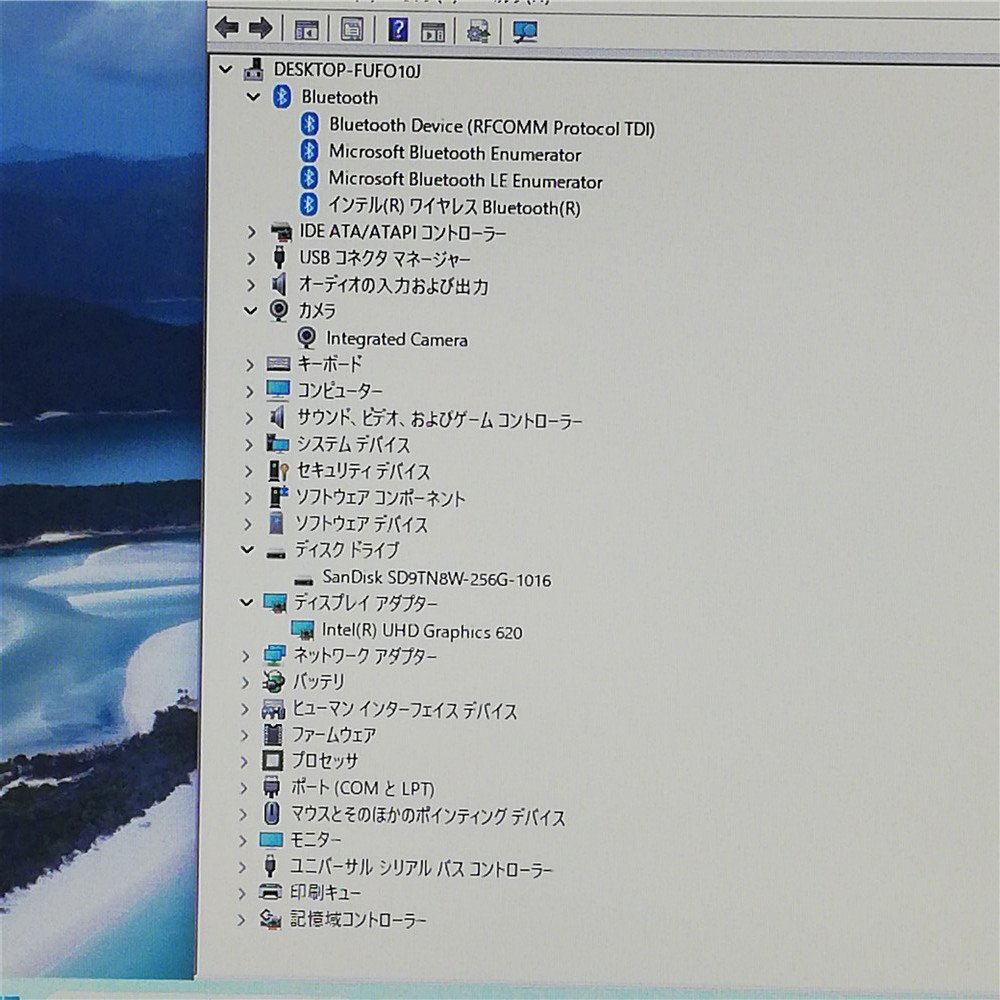Click the SanDisk disk drive icon
This screenshot has height=1000, width=1000.
pyautogui.click(x=304, y=580)
